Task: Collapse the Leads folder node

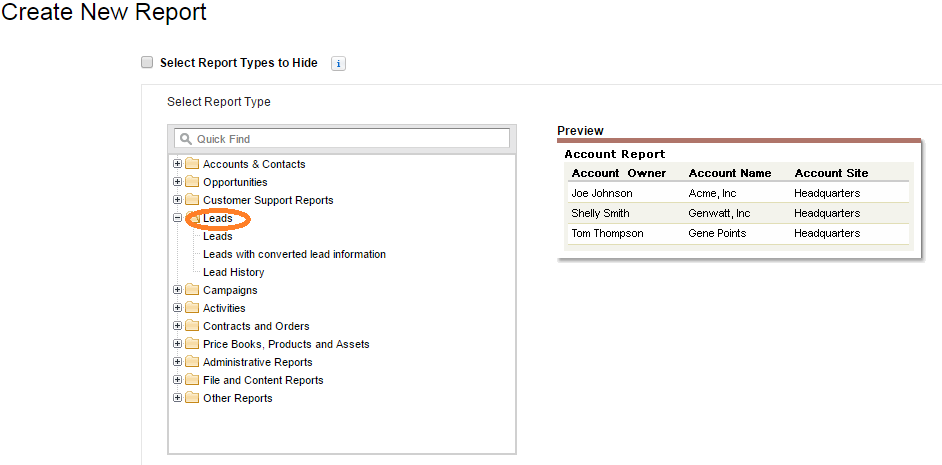Action: (178, 218)
